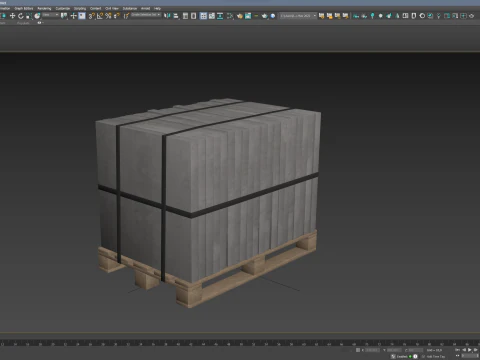Viewport: 480px width, 360px height.
Task: Open Rendered Frame Window icon
Action: click(248, 16)
